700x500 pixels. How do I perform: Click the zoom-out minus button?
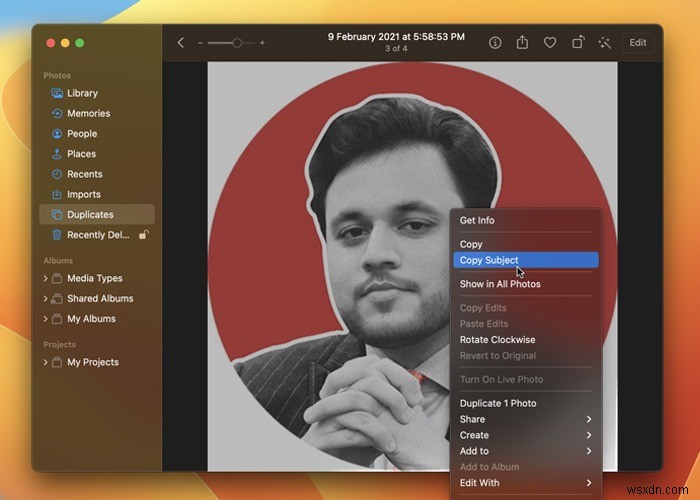[200, 43]
